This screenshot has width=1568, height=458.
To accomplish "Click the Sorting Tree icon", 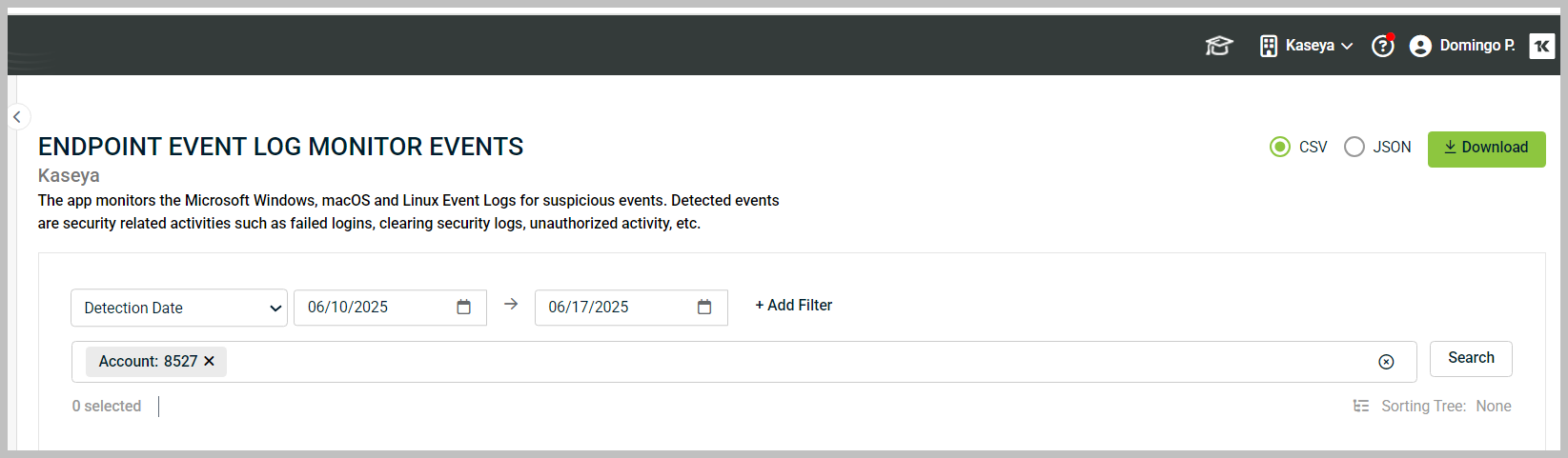I will (x=1361, y=406).
